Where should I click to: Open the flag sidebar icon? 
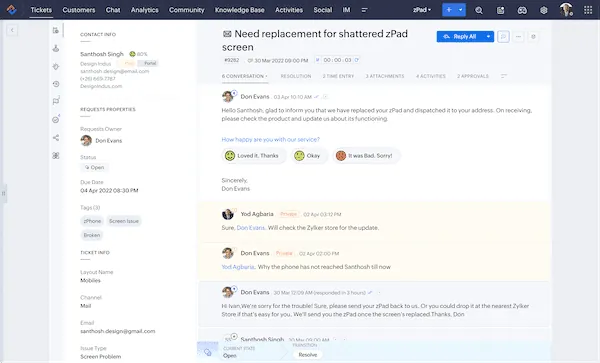click(56, 101)
